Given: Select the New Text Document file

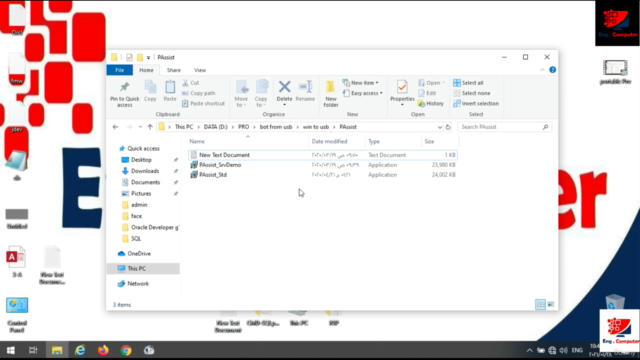Looking at the screenshot, I should (322, 155).
